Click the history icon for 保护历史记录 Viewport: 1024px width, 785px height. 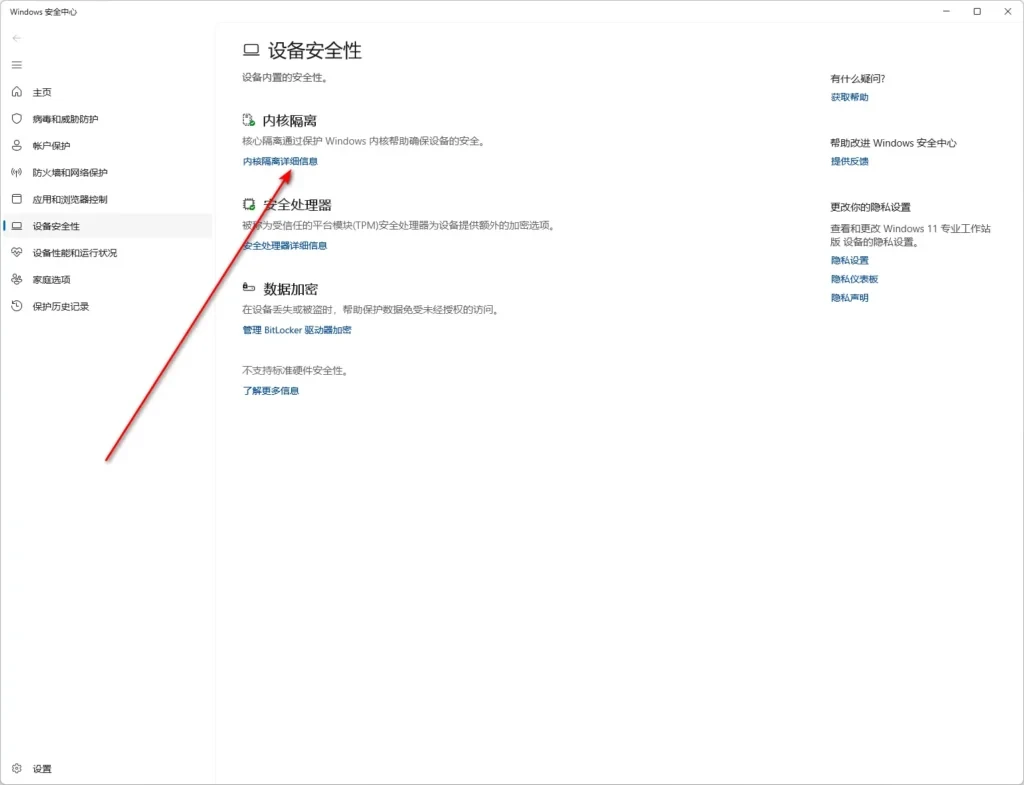click(17, 306)
